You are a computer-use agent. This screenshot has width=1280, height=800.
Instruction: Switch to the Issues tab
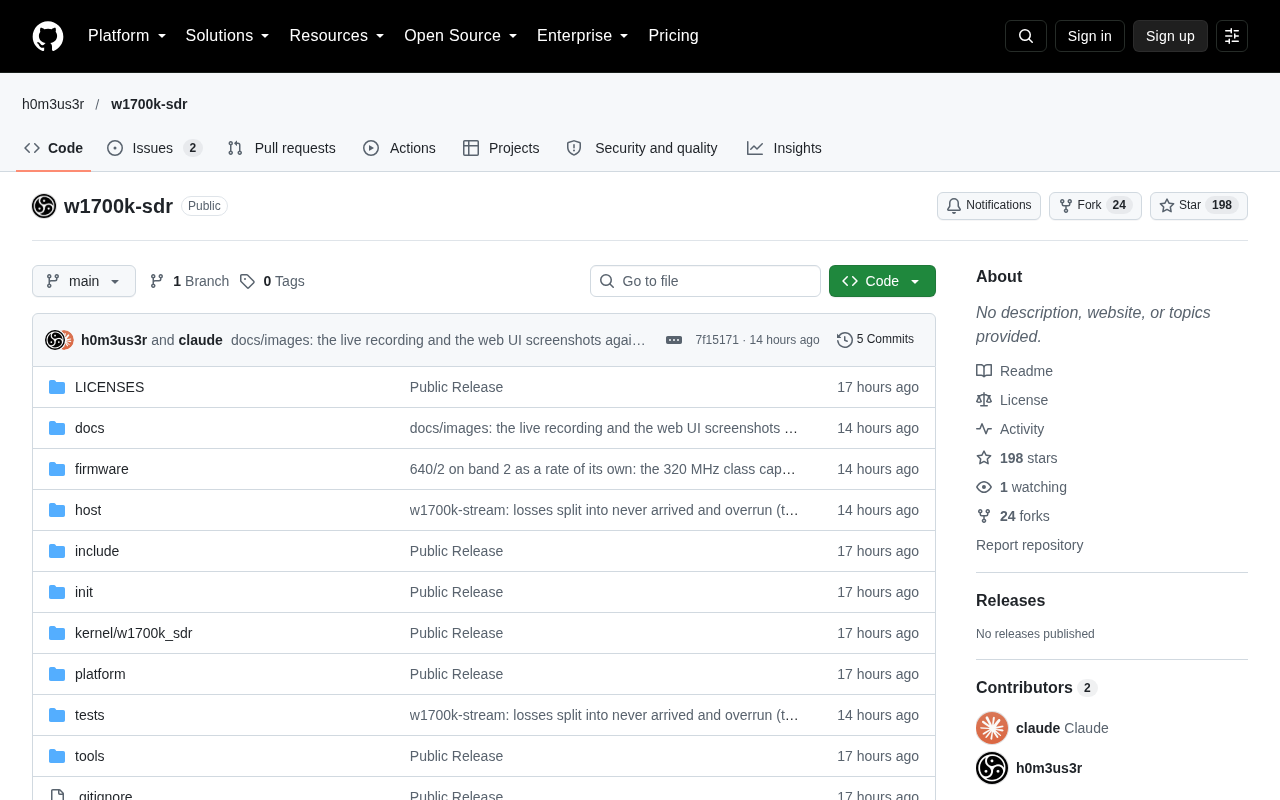click(155, 148)
